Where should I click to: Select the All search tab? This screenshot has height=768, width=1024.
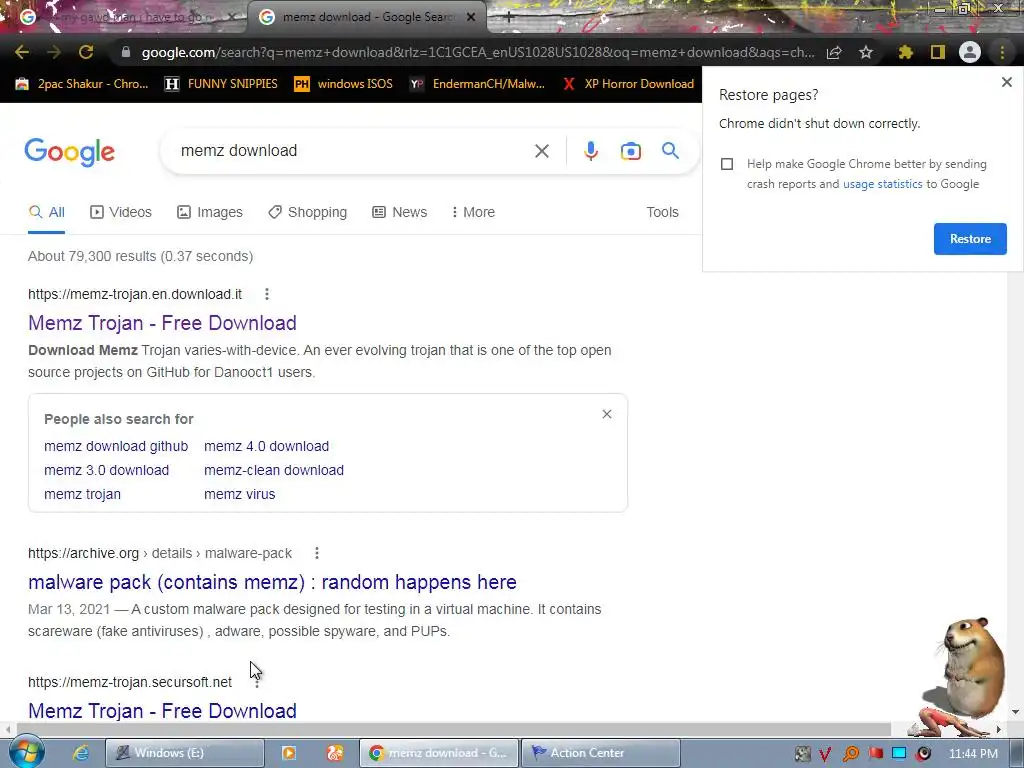(46, 212)
